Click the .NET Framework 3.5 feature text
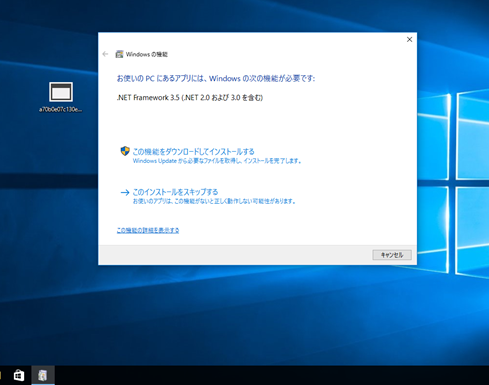Image resolution: width=489 pixels, height=385 pixels. click(190, 98)
